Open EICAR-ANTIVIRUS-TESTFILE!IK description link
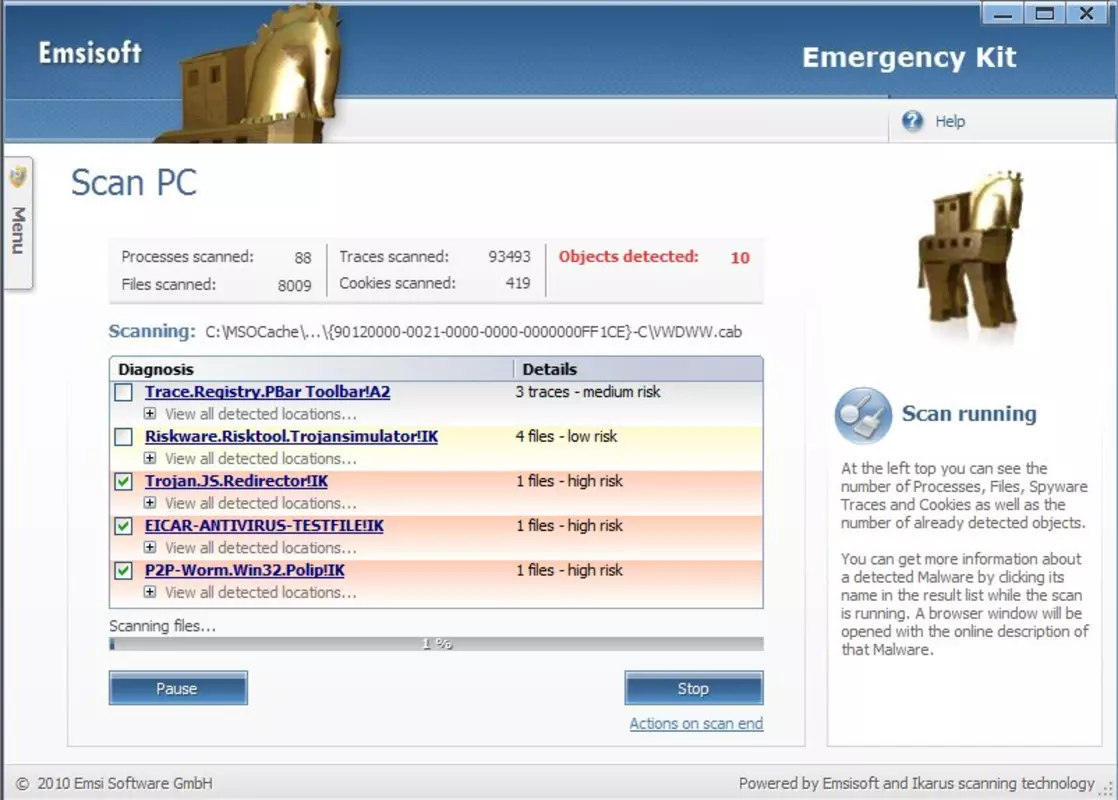Screen dimensions: 1118x800 264,525
